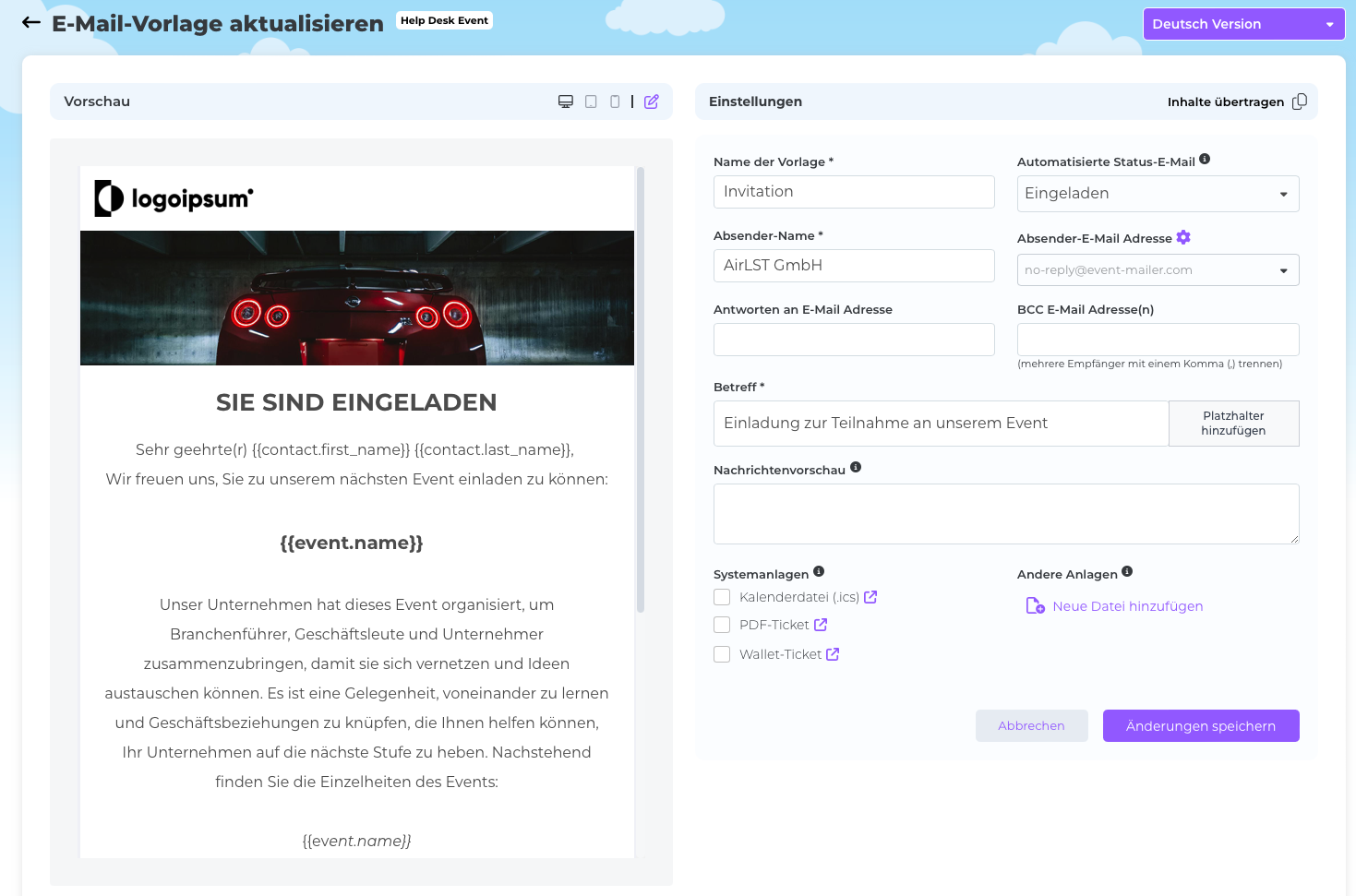Click the red car banner image
The height and width of the screenshot is (896, 1356).
[x=357, y=298]
